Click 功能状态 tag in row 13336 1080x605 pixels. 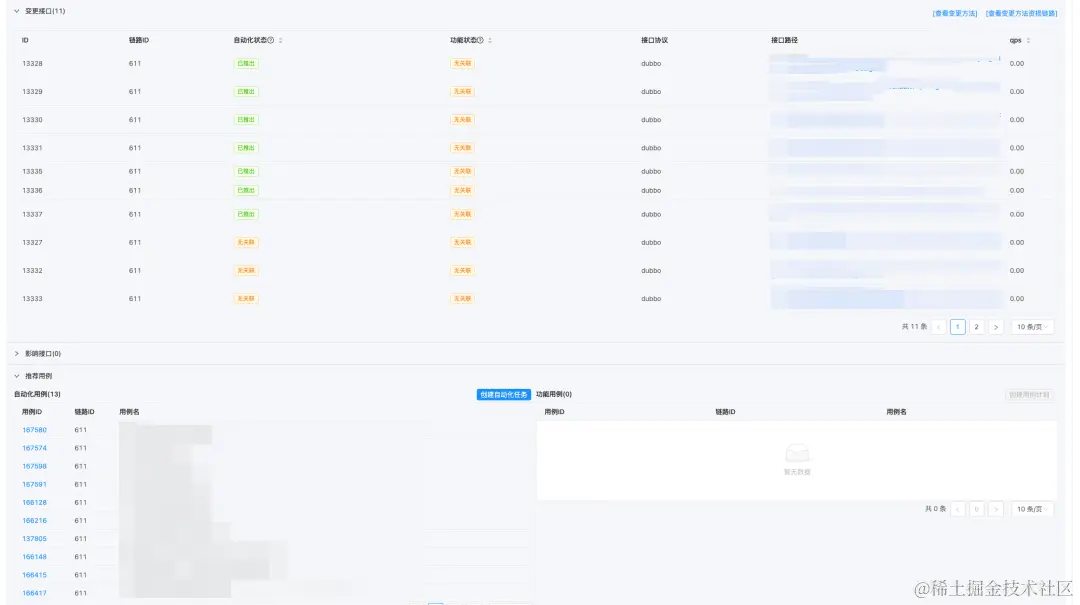[462, 191]
